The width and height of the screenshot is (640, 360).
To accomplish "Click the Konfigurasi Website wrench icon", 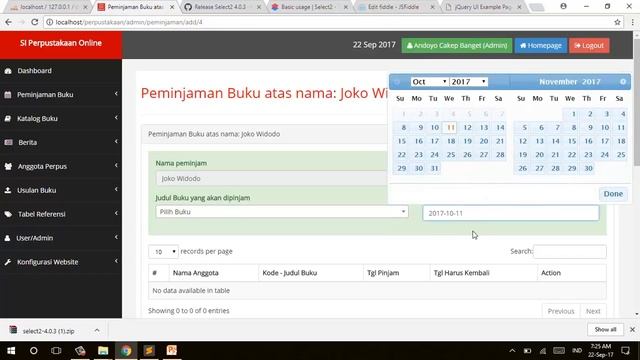I will (8, 262).
